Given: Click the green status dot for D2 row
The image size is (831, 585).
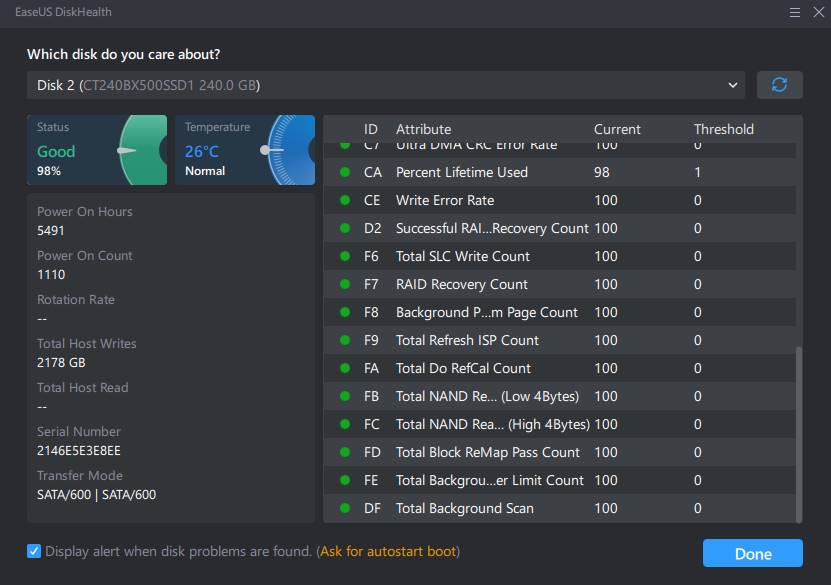Looking at the screenshot, I should (345, 228).
